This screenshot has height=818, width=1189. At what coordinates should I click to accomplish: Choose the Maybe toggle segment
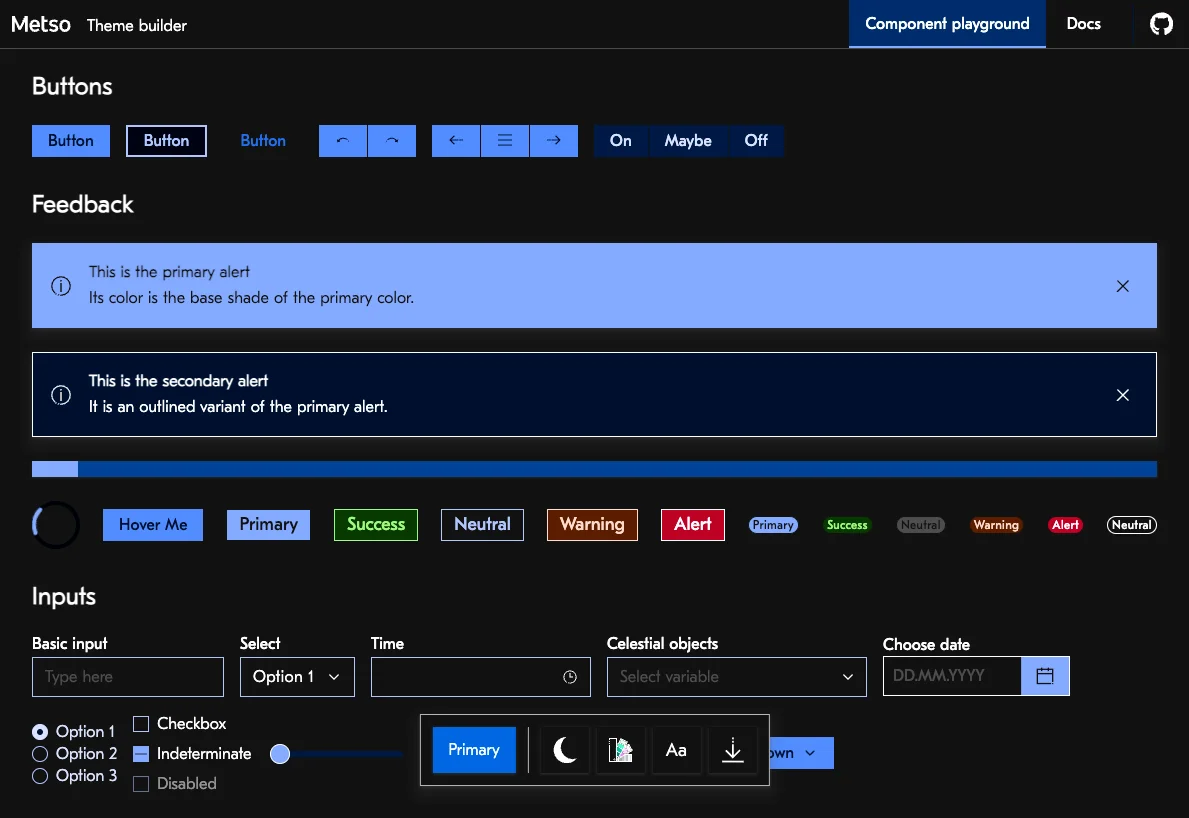pyautogui.click(x=688, y=141)
